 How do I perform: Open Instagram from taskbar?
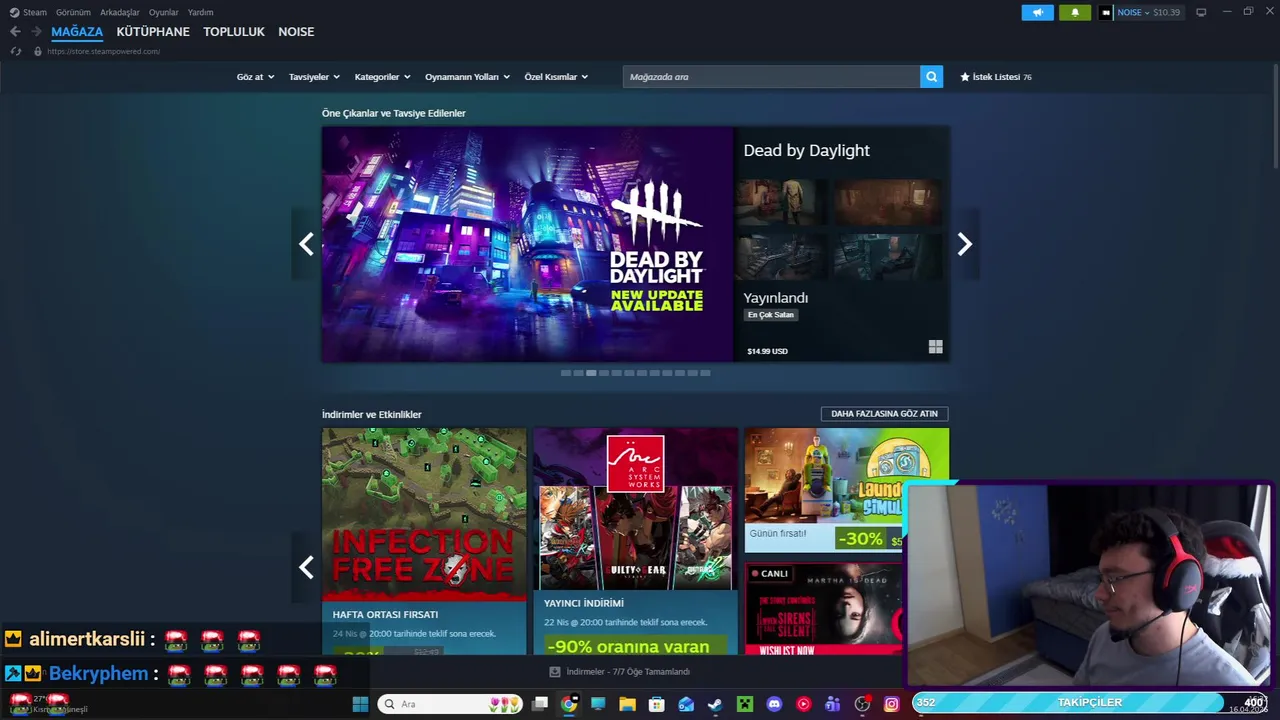pyautogui.click(x=891, y=704)
